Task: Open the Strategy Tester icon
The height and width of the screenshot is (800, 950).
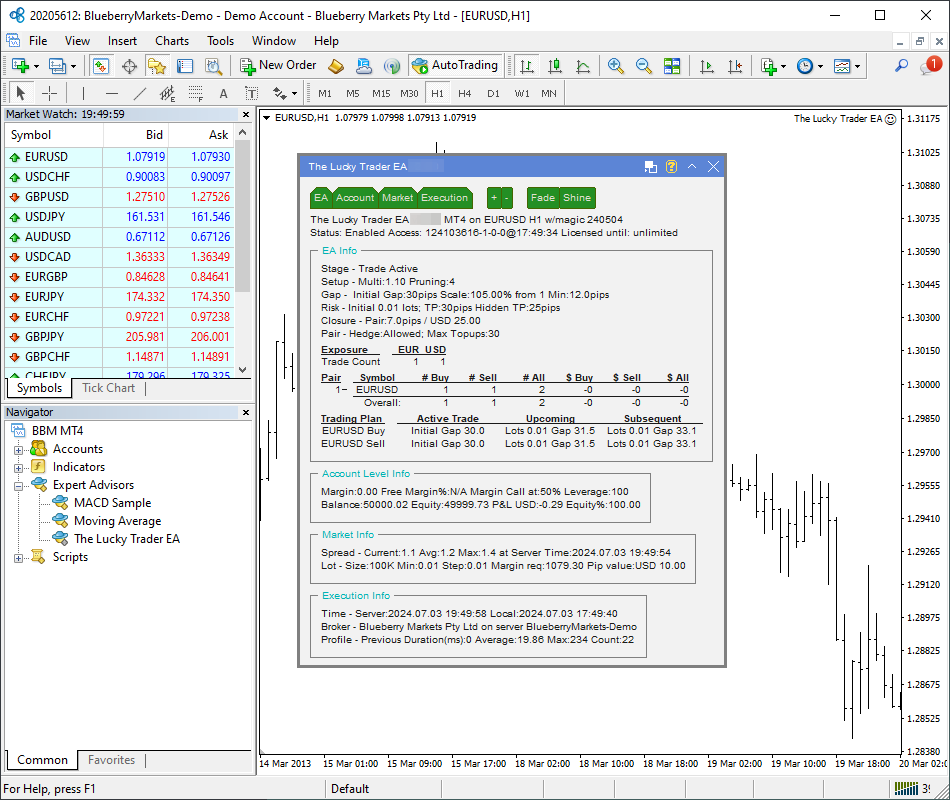Action: coord(213,65)
